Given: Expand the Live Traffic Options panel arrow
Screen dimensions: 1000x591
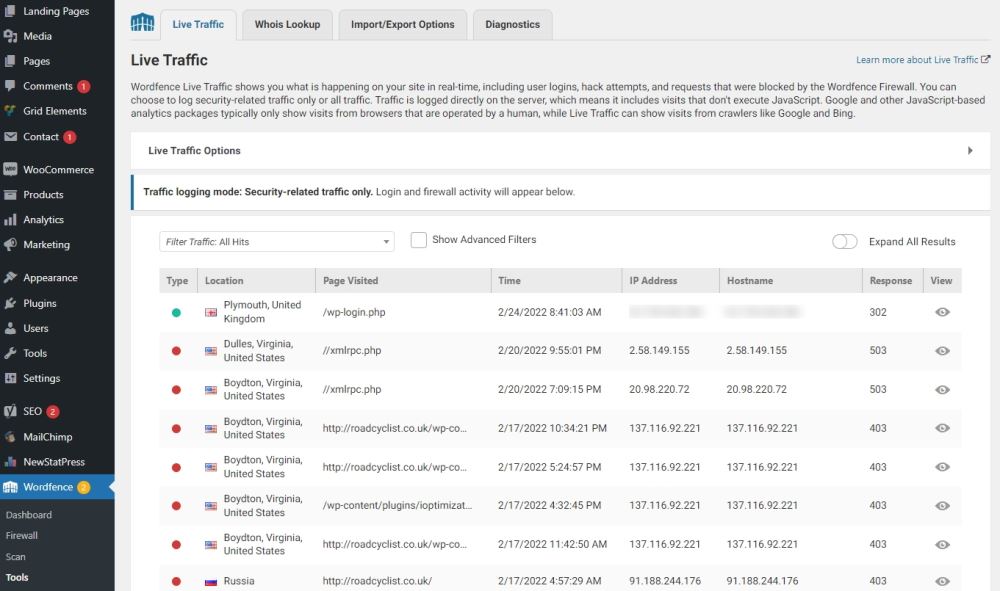Looking at the screenshot, I should [x=969, y=150].
